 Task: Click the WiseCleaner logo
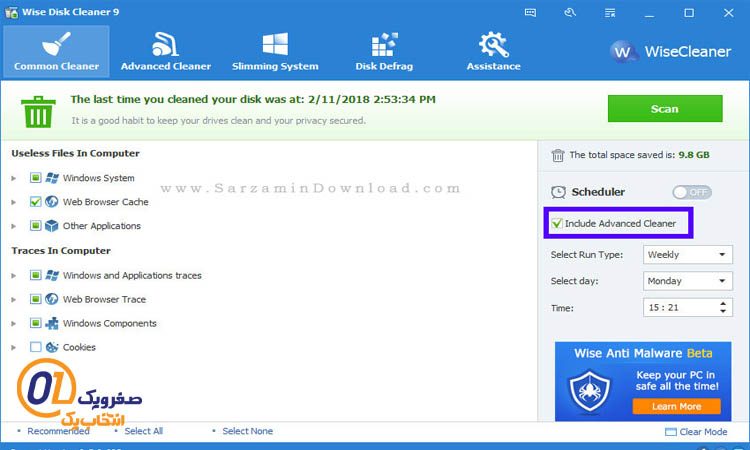[x=671, y=51]
